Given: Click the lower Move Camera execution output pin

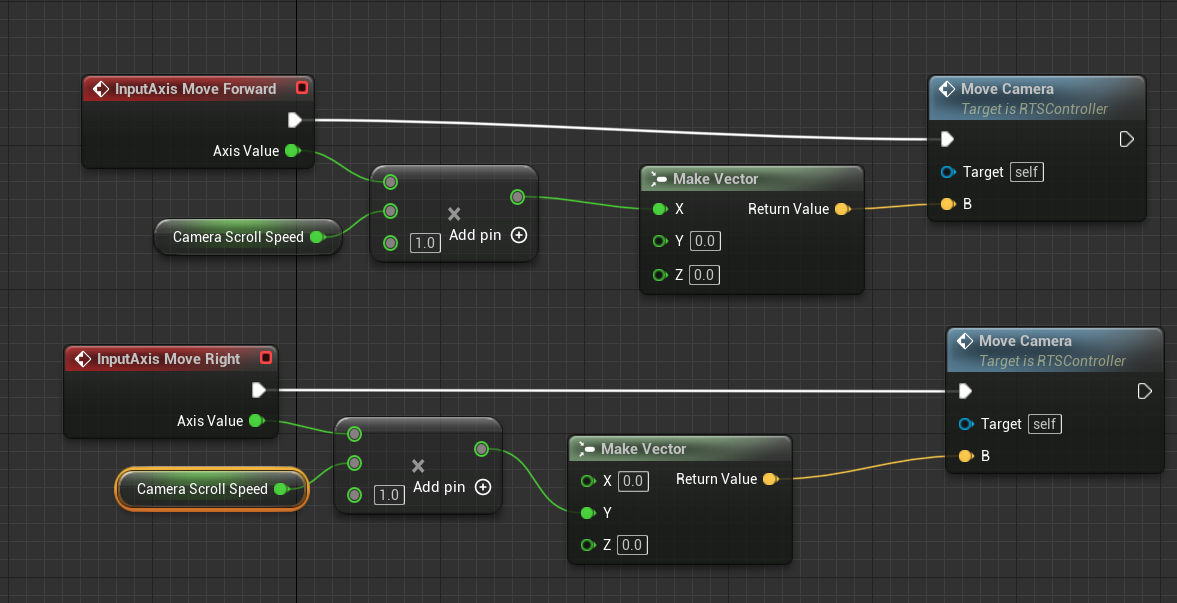Looking at the screenshot, I should pyautogui.click(x=1145, y=390).
